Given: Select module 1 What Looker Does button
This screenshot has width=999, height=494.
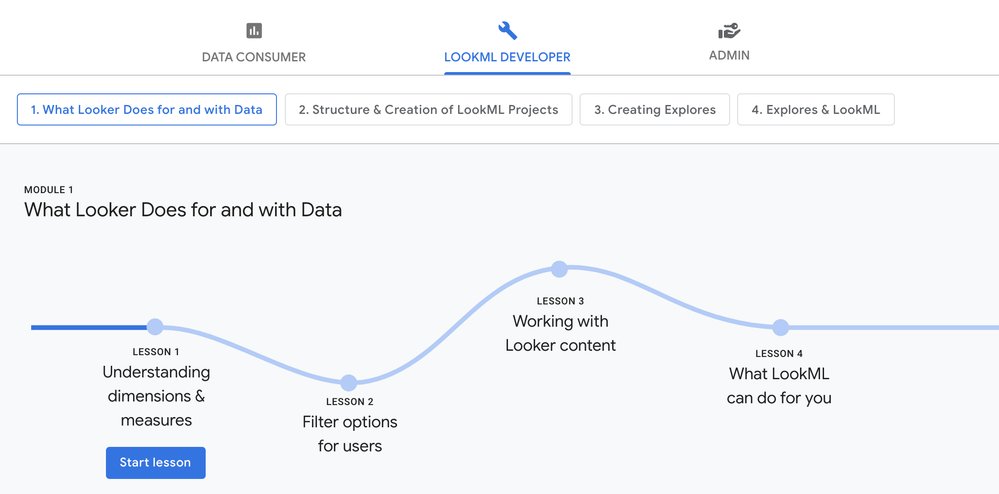Looking at the screenshot, I should click(147, 110).
